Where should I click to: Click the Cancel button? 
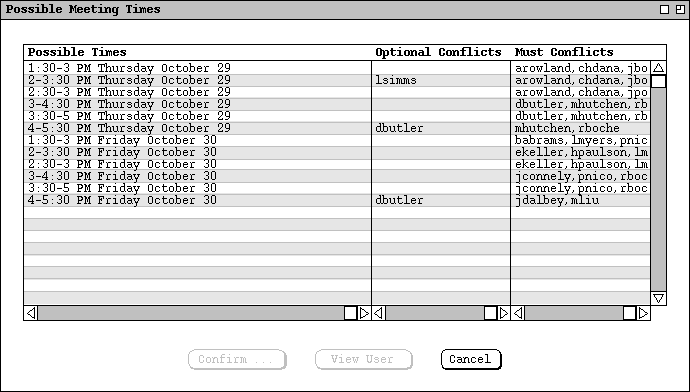click(471, 359)
